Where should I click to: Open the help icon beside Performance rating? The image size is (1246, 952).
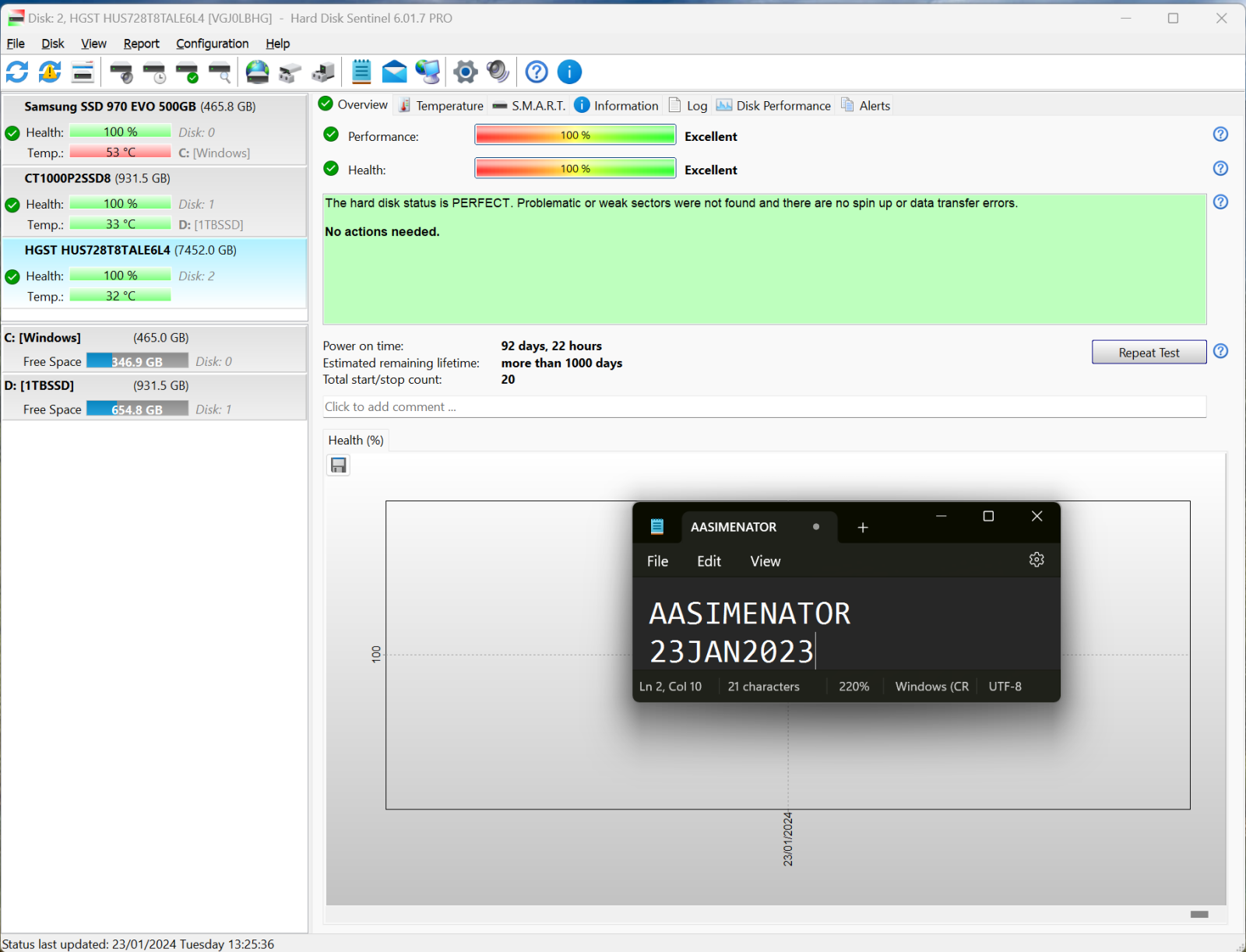pyautogui.click(x=1220, y=135)
